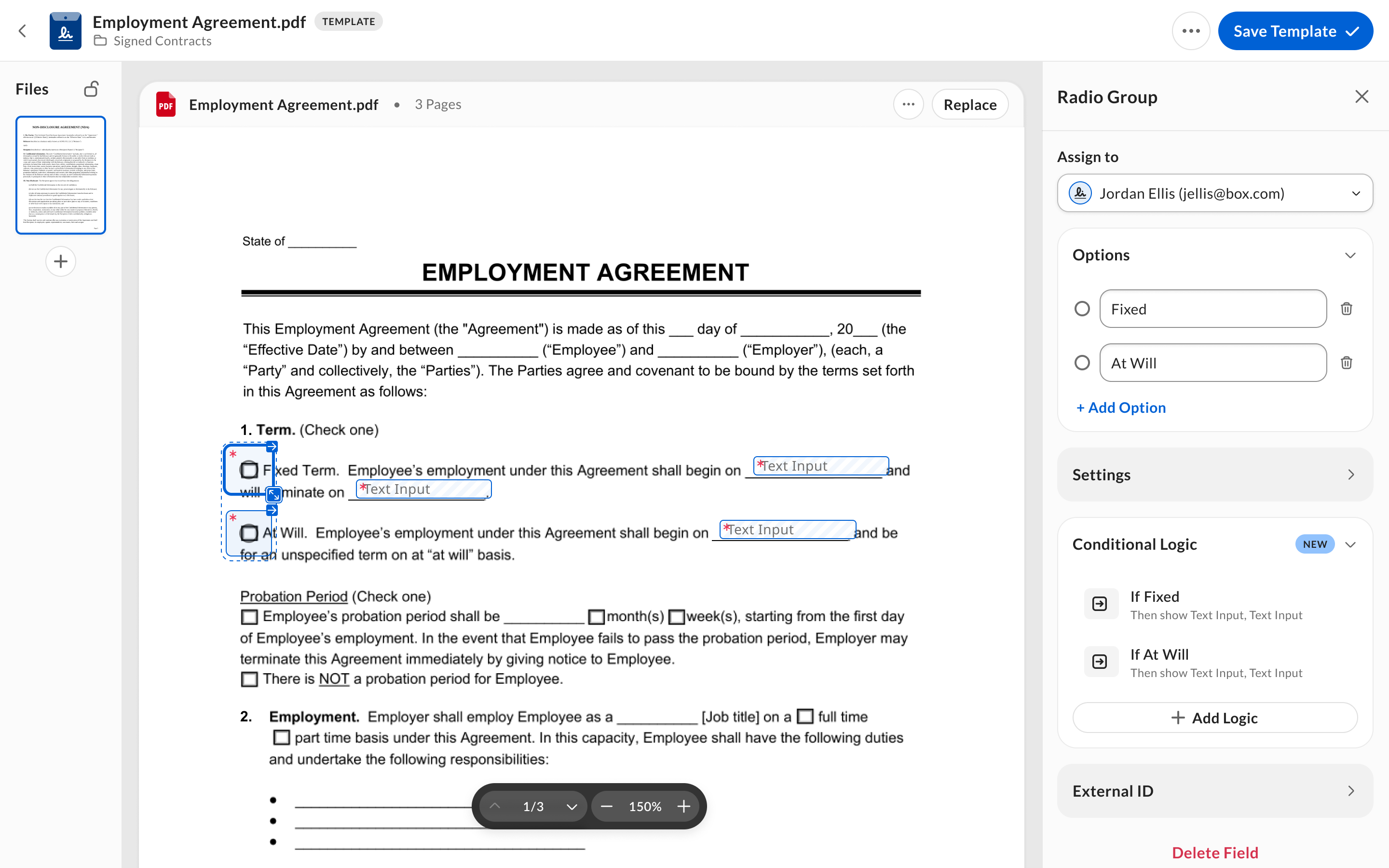Zoom in with the plus icon

click(683, 807)
